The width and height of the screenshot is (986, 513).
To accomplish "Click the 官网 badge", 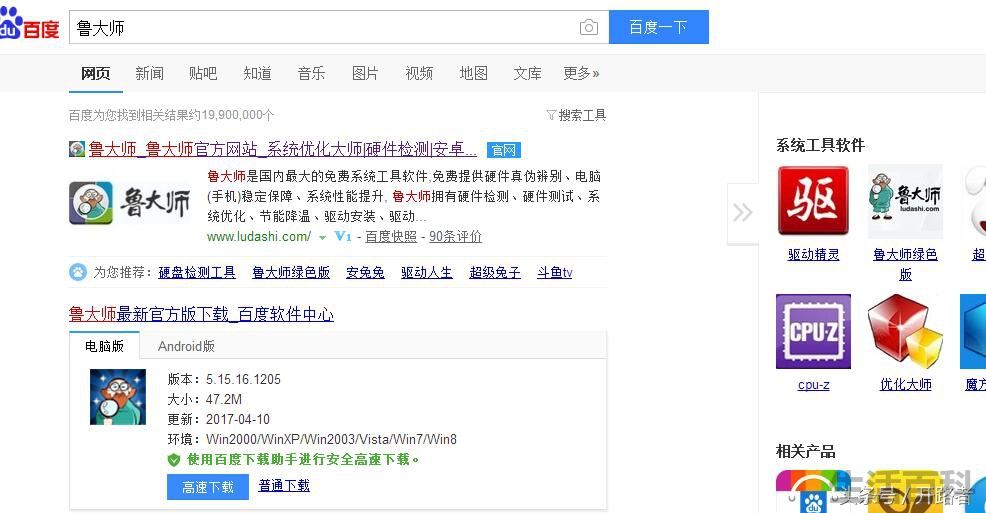I will [504, 150].
